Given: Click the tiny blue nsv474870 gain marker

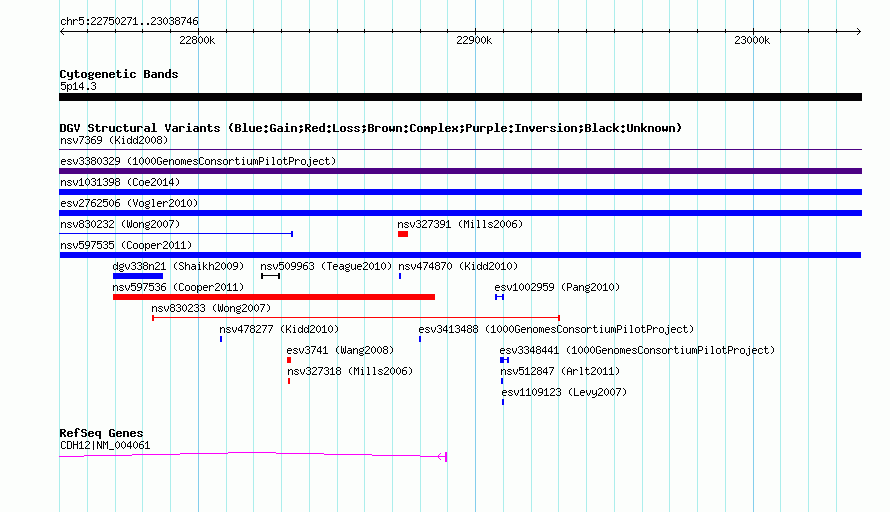Looking at the screenshot, I should tap(400, 276).
